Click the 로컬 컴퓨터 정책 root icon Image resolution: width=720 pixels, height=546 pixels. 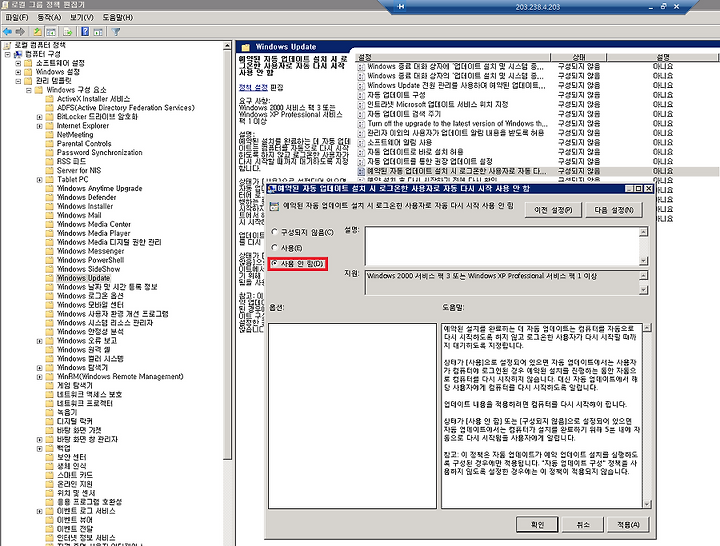[x=7, y=45]
